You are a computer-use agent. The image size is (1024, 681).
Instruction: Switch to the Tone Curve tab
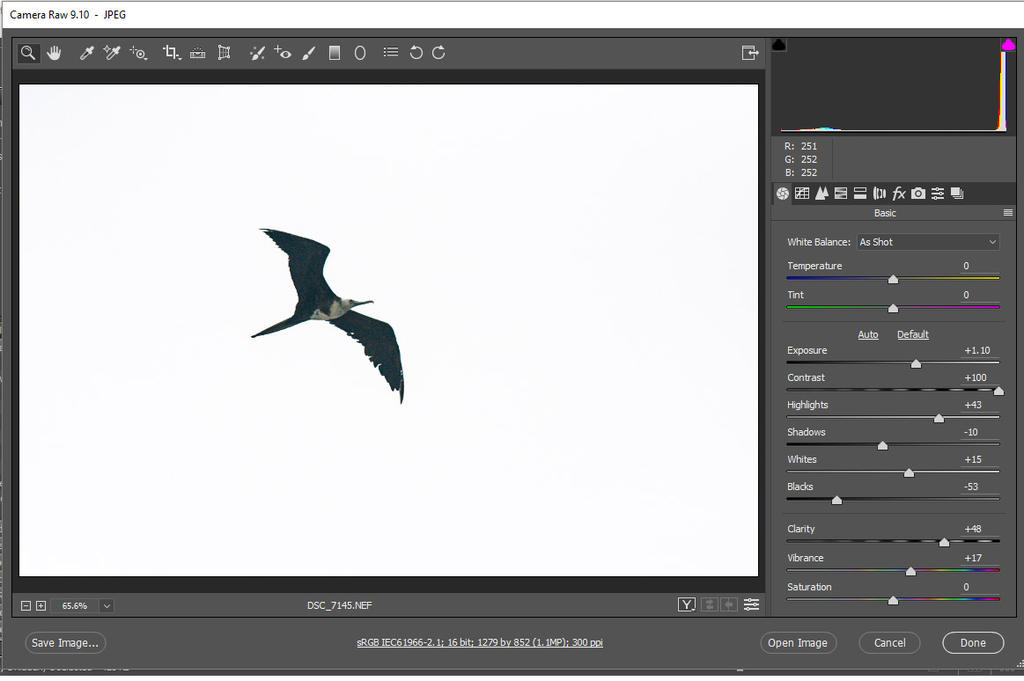coord(802,193)
